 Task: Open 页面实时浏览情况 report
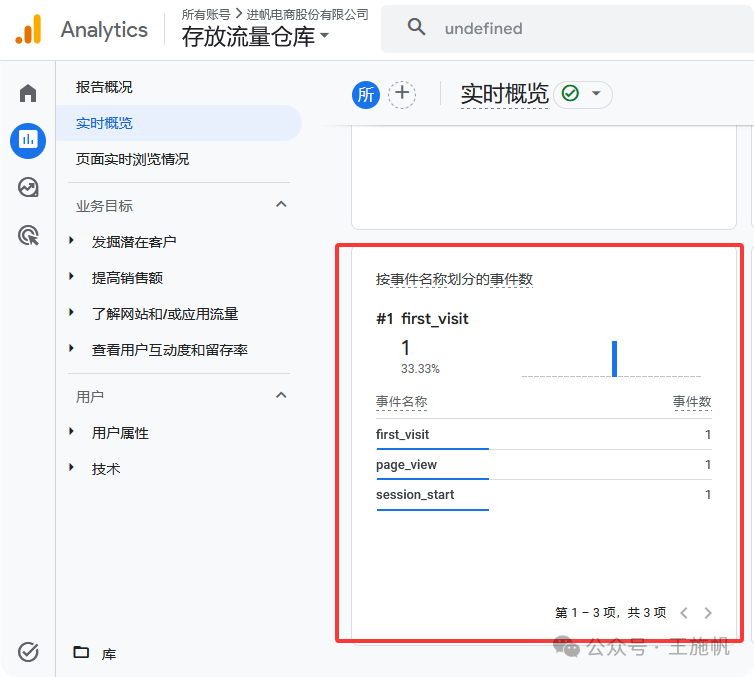point(132,159)
